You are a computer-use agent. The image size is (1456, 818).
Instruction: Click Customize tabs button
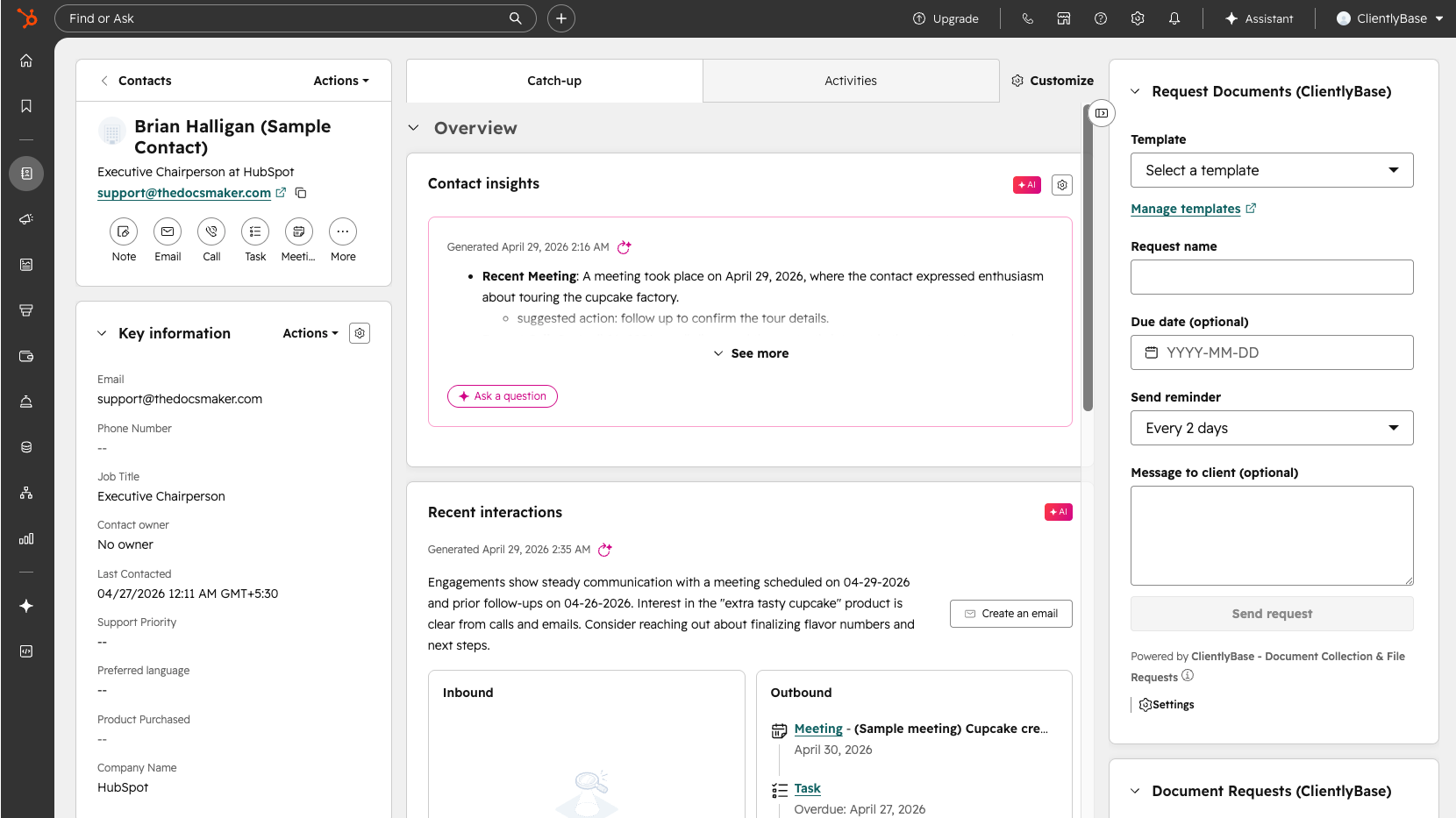[x=1053, y=81]
